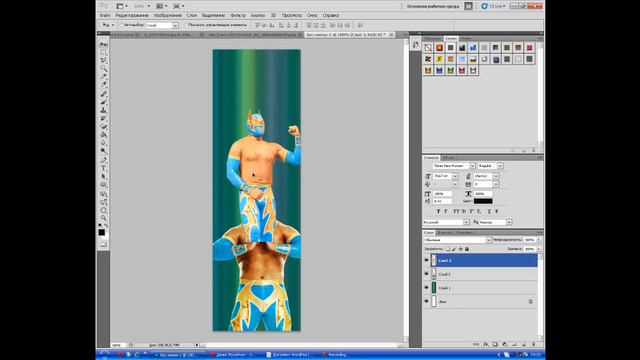Toggle lock layer position
The height and width of the screenshot is (360, 640).
coord(460,249)
